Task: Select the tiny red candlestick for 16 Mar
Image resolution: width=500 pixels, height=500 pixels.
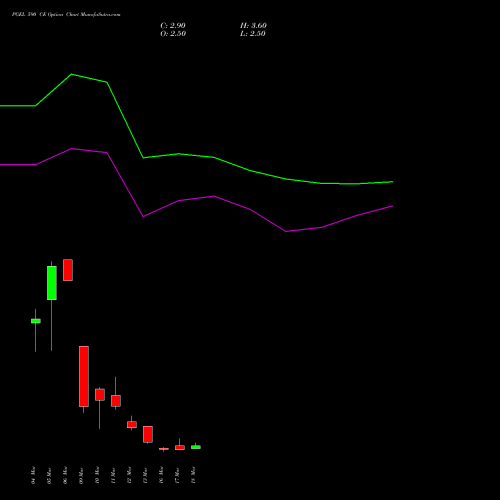Action: pyautogui.click(x=164, y=449)
